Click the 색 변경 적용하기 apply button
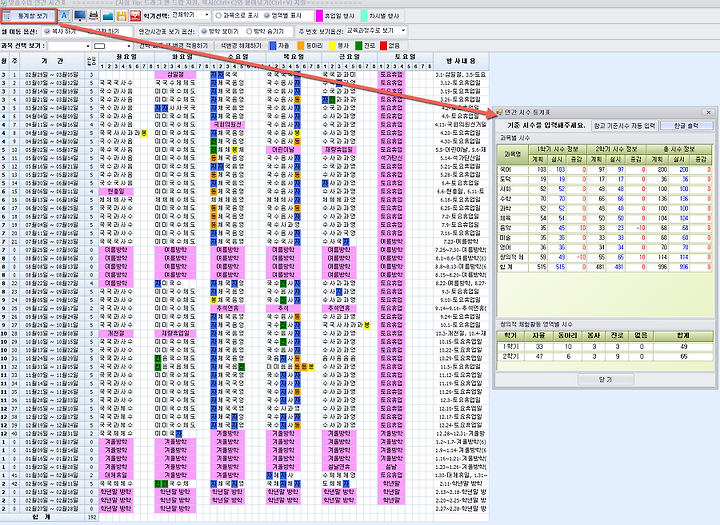The width and height of the screenshot is (720, 525). 174,46
